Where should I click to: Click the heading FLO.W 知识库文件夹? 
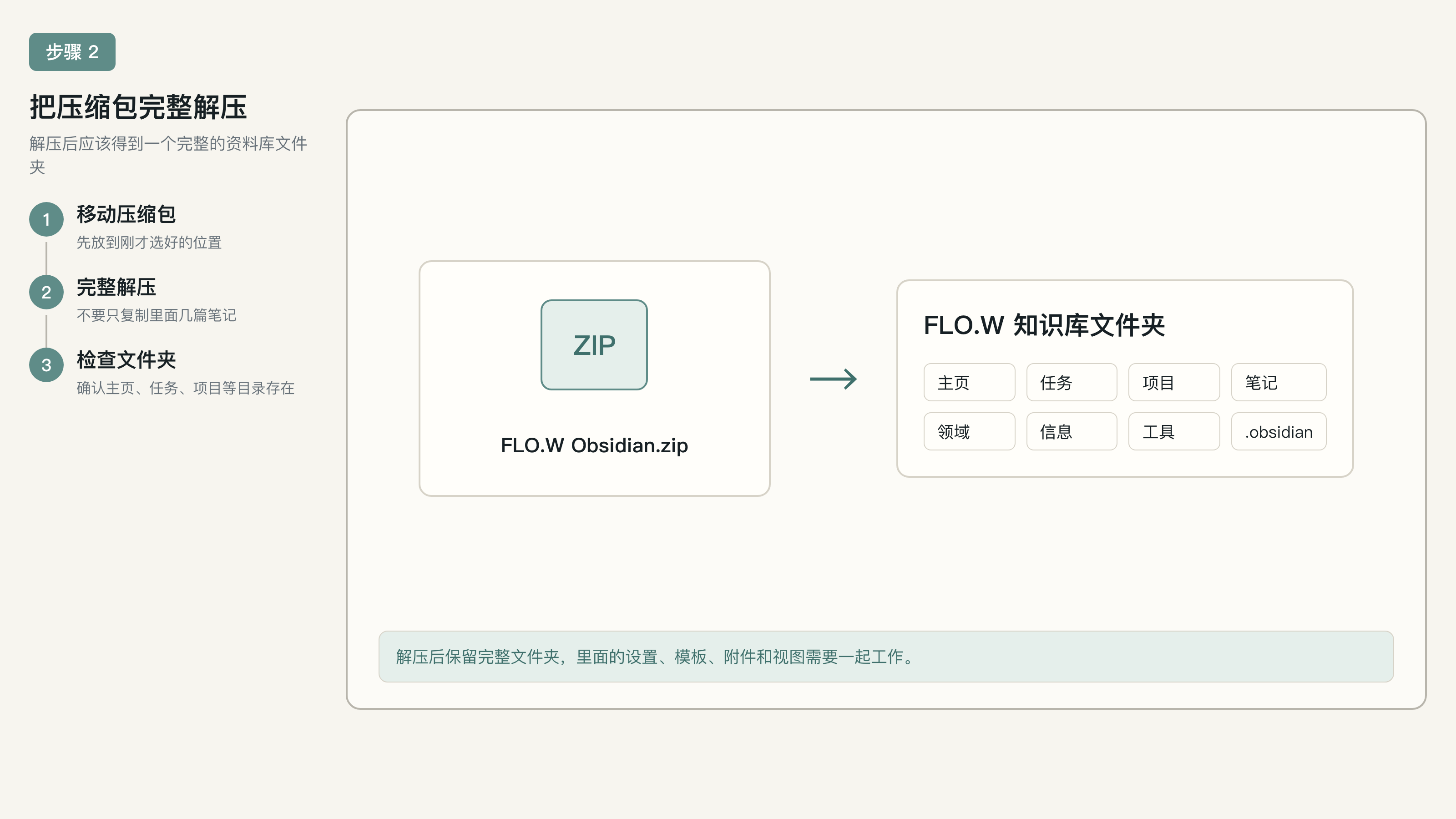point(1044,326)
